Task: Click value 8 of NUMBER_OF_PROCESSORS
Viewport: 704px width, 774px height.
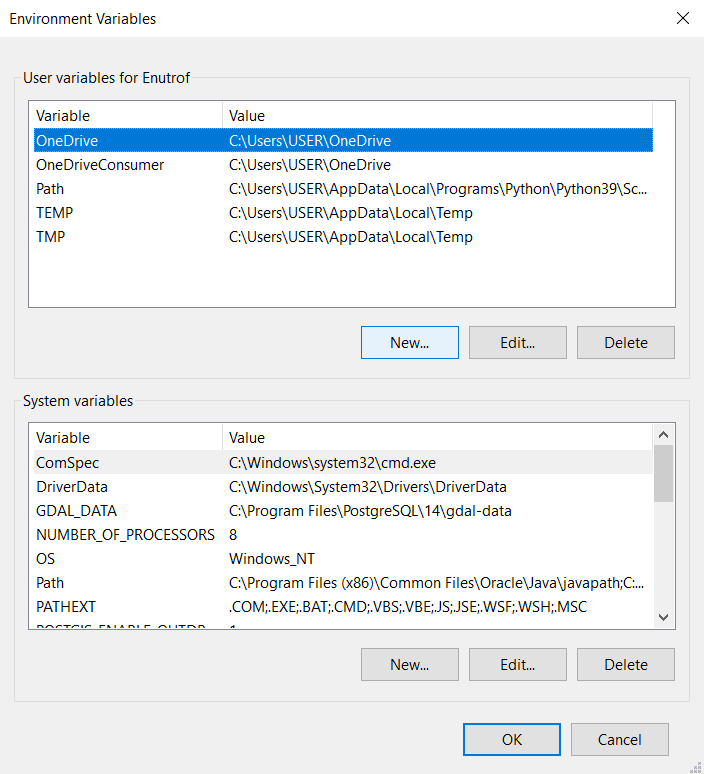Action: click(x=233, y=535)
